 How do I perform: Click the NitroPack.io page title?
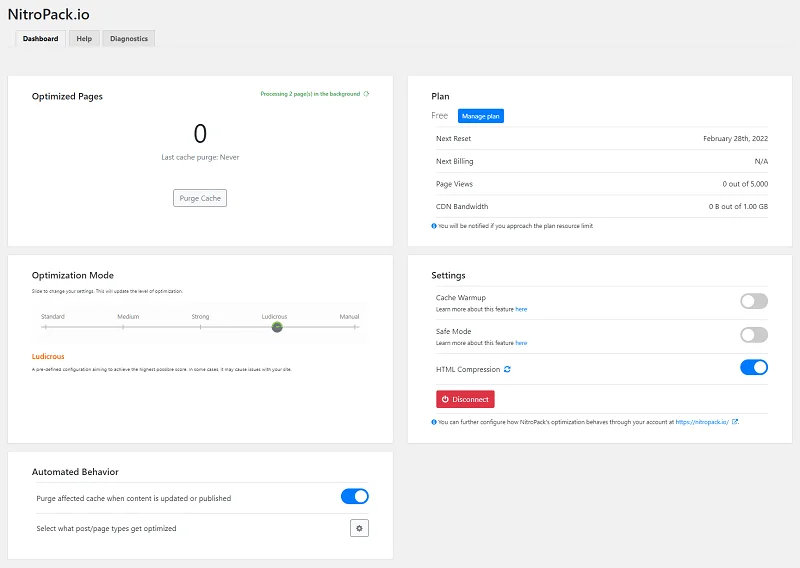point(48,14)
